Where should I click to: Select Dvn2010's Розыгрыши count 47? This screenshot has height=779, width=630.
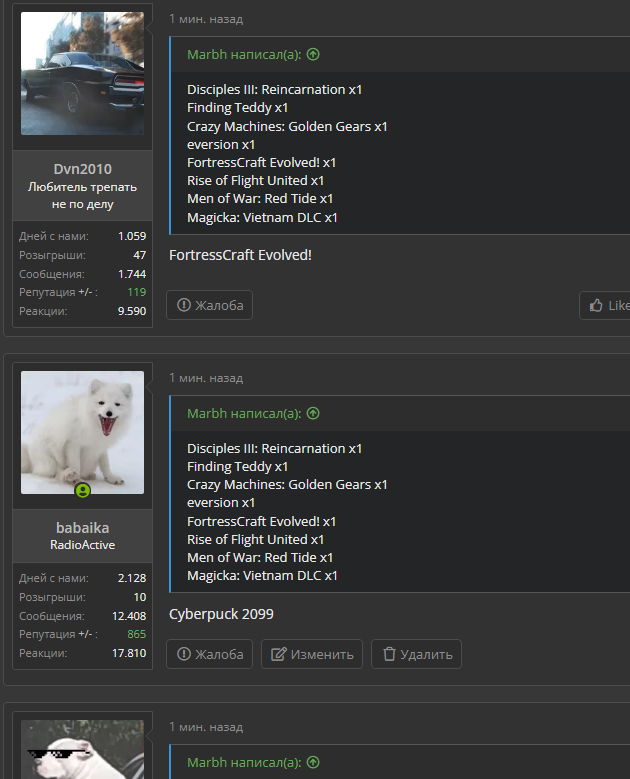tap(140, 255)
